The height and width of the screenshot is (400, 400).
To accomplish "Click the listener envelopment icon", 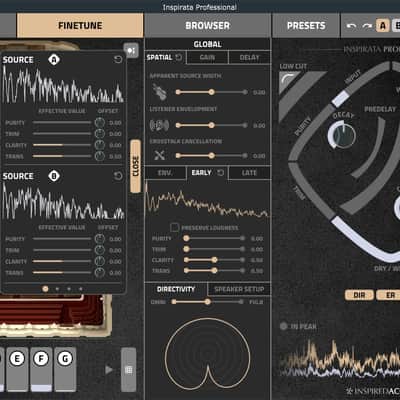I will [159, 125].
